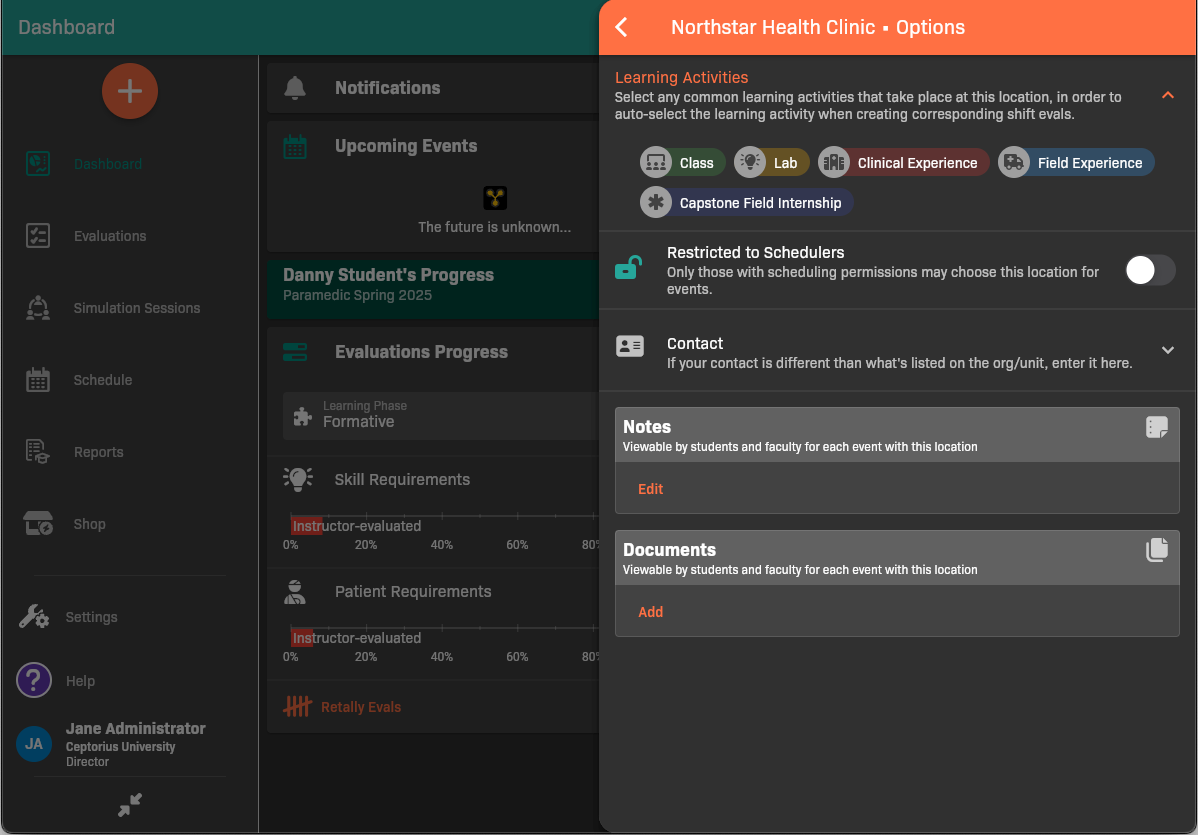The height and width of the screenshot is (835, 1198).
Task: Click the purple Help question mark icon
Action: (x=34, y=681)
